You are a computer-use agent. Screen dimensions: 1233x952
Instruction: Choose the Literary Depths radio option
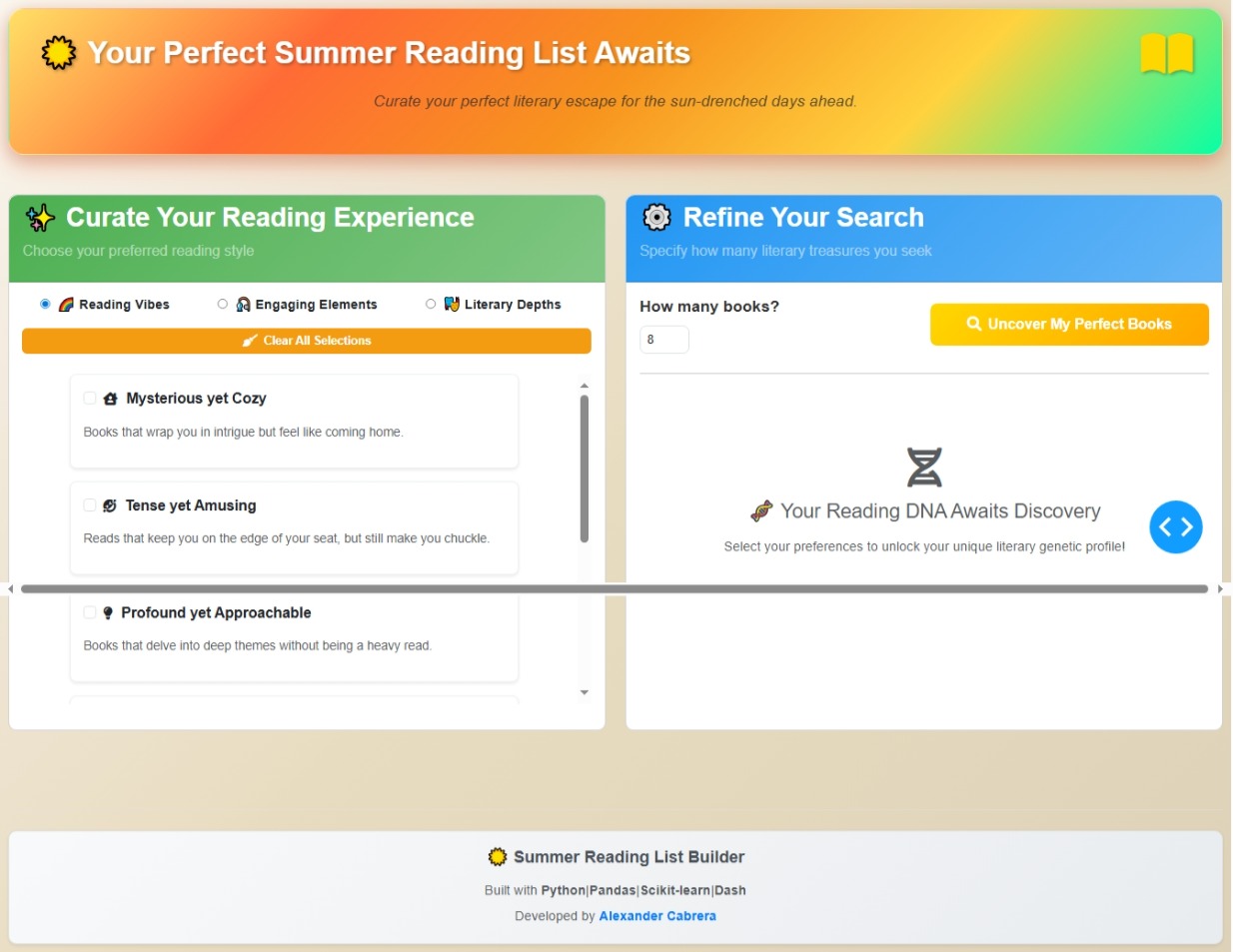[x=431, y=304]
